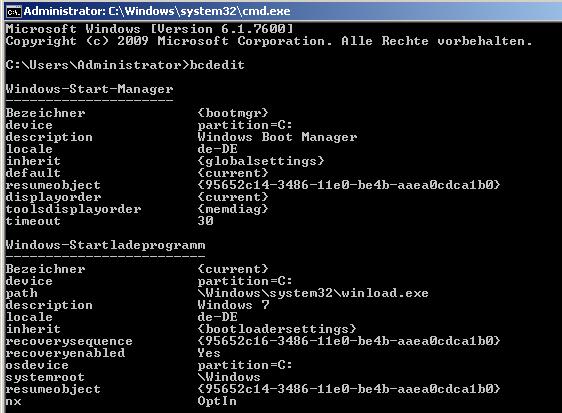The height and width of the screenshot is (413, 562).
Task: Click the osdevice partition=C: value
Action: (245, 365)
